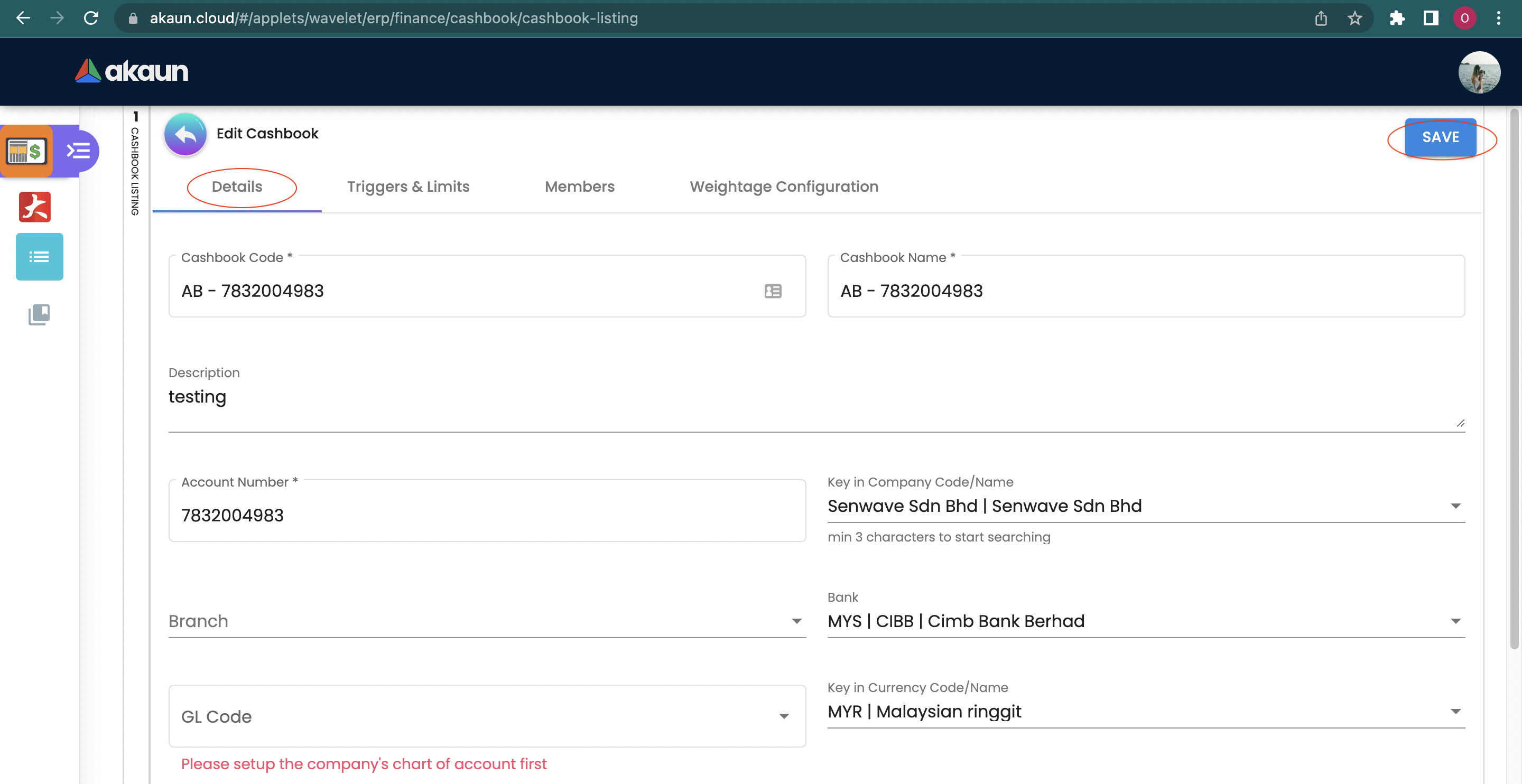Click the ID card icon in Cashbook Code
Image resolution: width=1522 pixels, height=784 pixels.
point(772,291)
